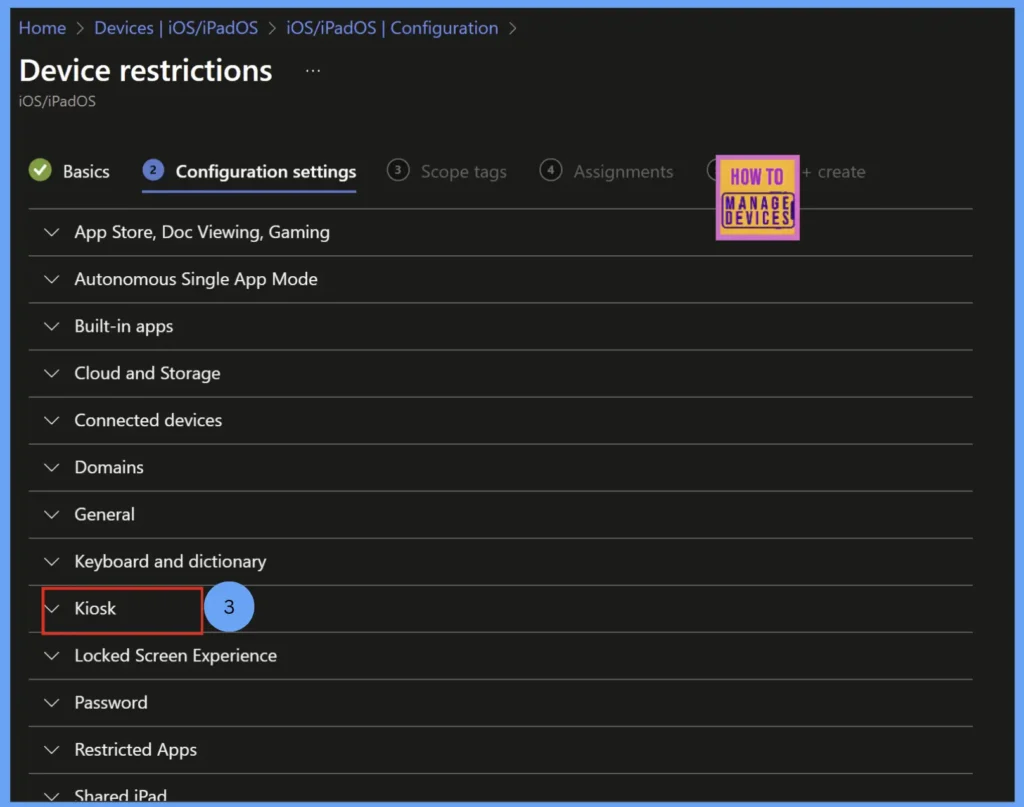Click the App Store, Doc Viewing, Gaming label

coord(202,232)
